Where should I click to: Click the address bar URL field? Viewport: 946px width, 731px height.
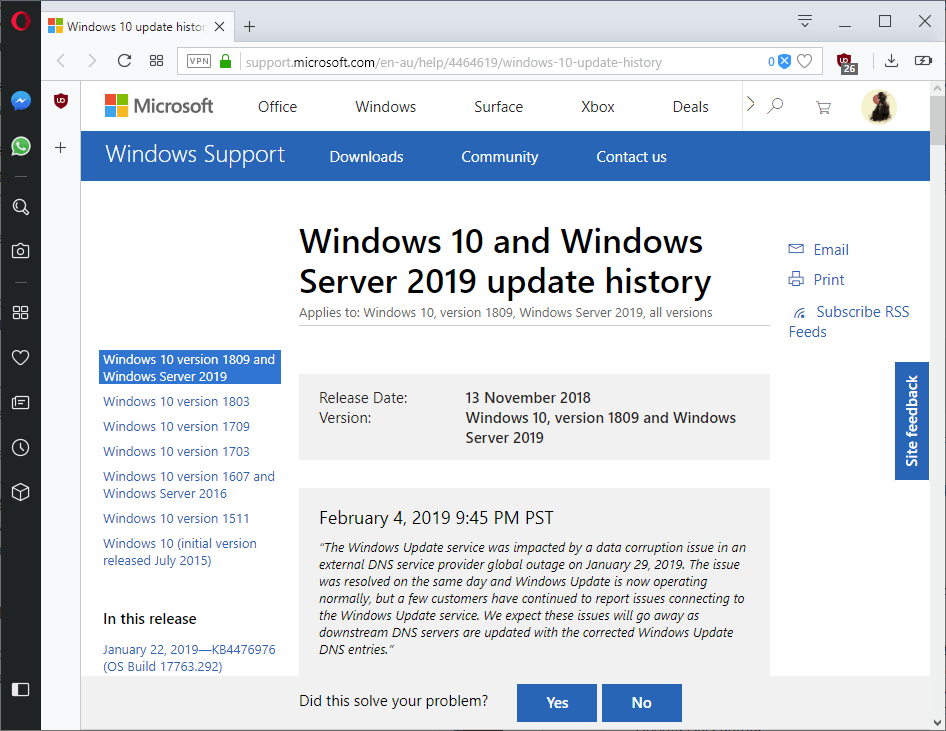(x=501, y=62)
